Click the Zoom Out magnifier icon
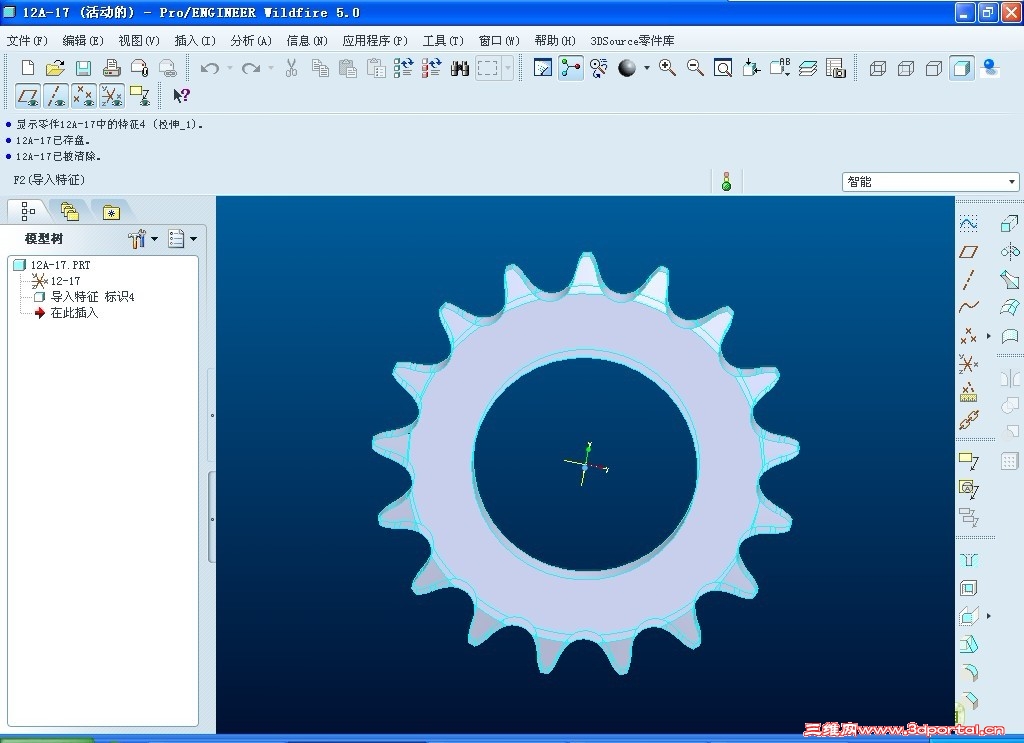Screen dimensions: 1024x743 coord(695,68)
